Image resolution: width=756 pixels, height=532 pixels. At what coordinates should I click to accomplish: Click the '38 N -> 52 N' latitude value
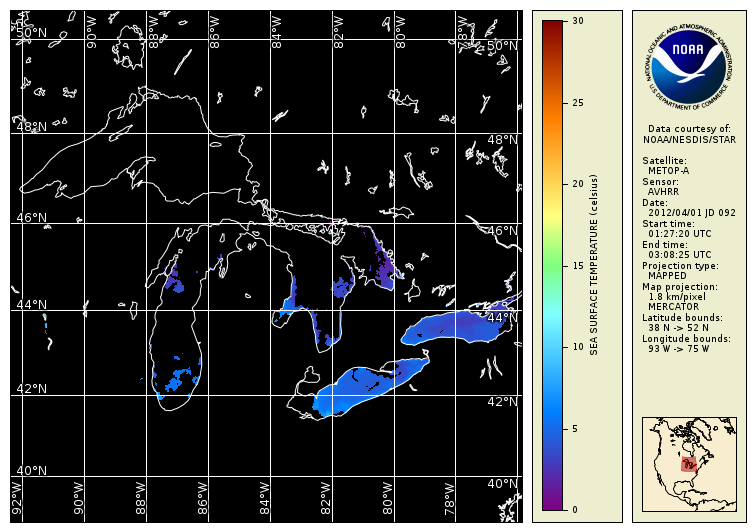click(x=678, y=328)
